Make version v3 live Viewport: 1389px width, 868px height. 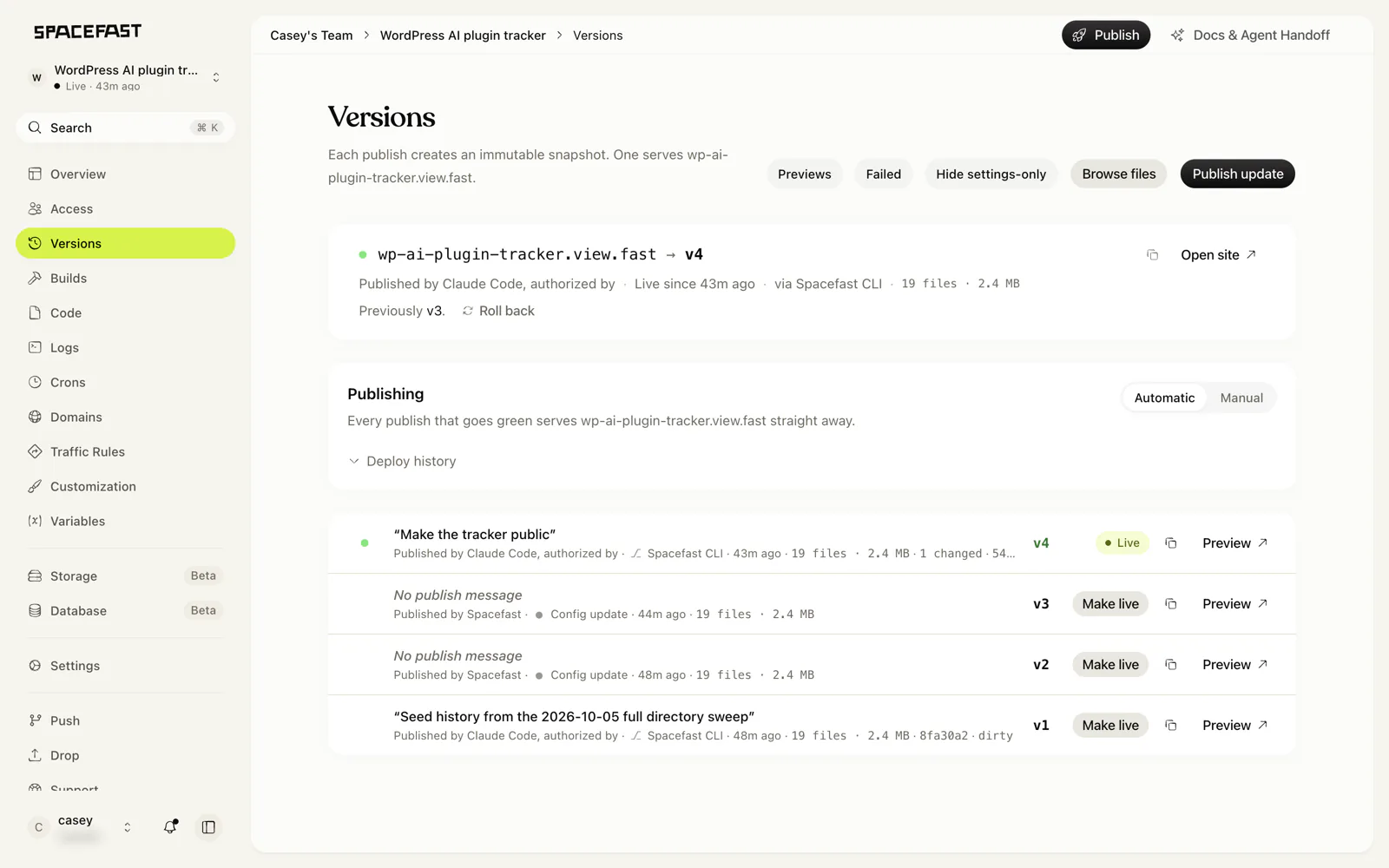tap(1110, 604)
